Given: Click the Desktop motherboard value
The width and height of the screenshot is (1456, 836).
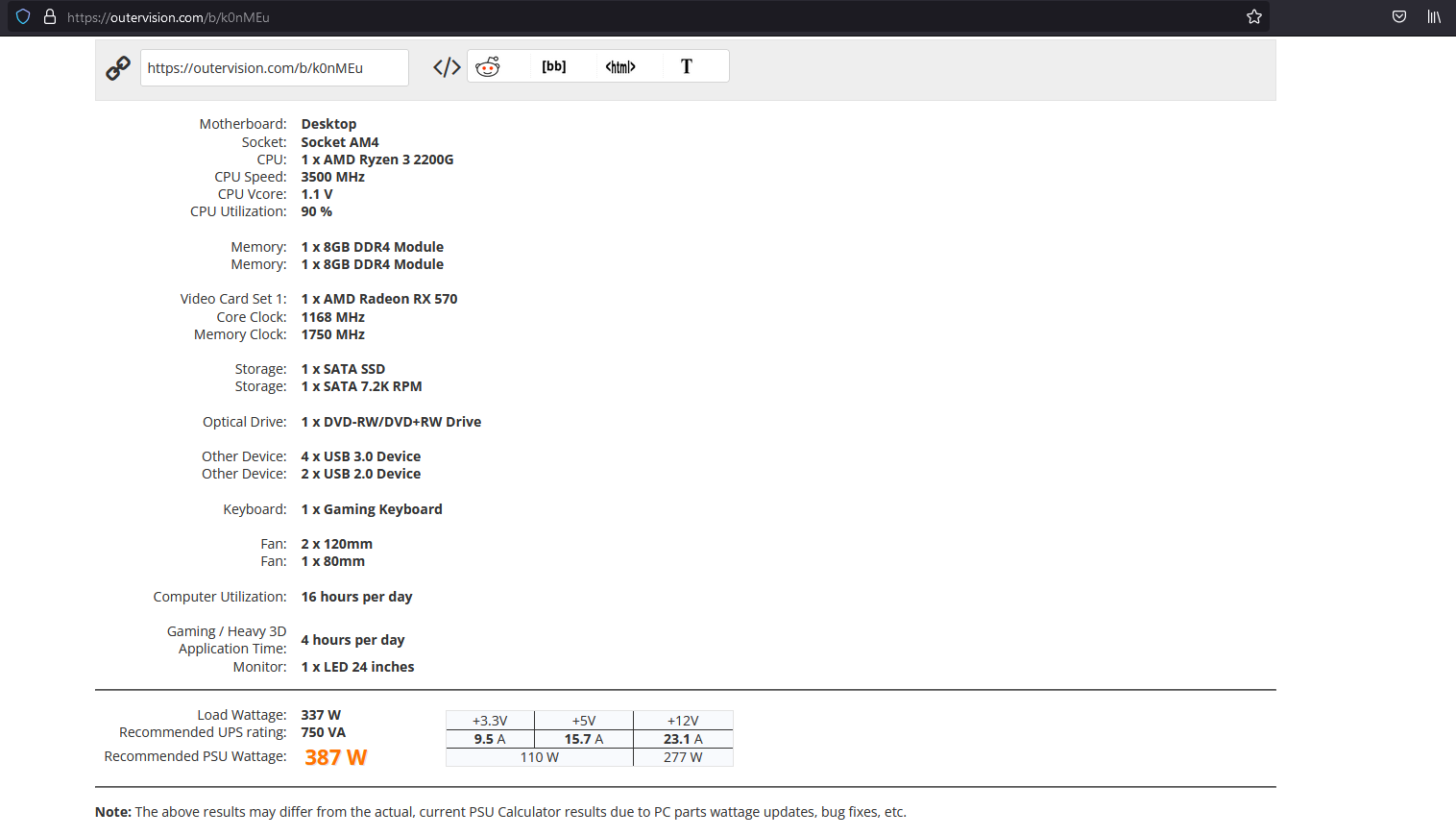Looking at the screenshot, I should pyautogui.click(x=328, y=124).
